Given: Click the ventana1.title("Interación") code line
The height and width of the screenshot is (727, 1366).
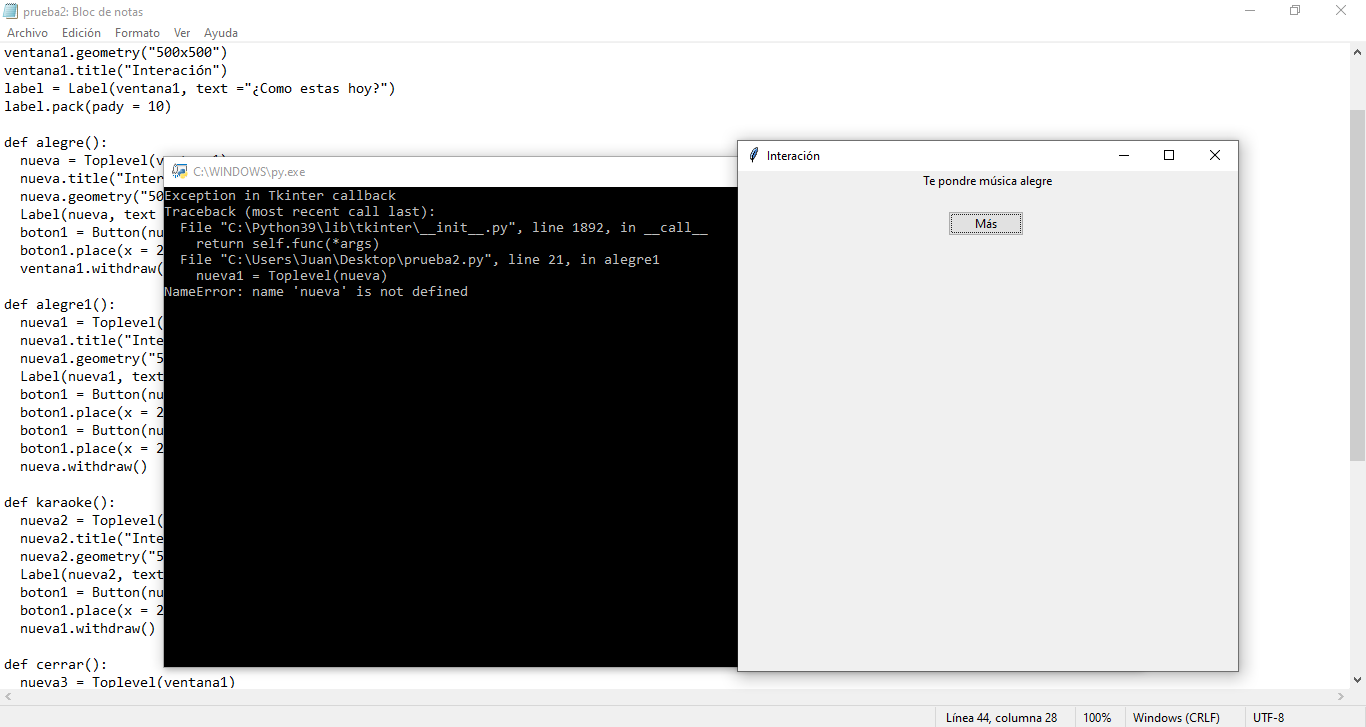Looking at the screenshot, I should click(116, 70).
